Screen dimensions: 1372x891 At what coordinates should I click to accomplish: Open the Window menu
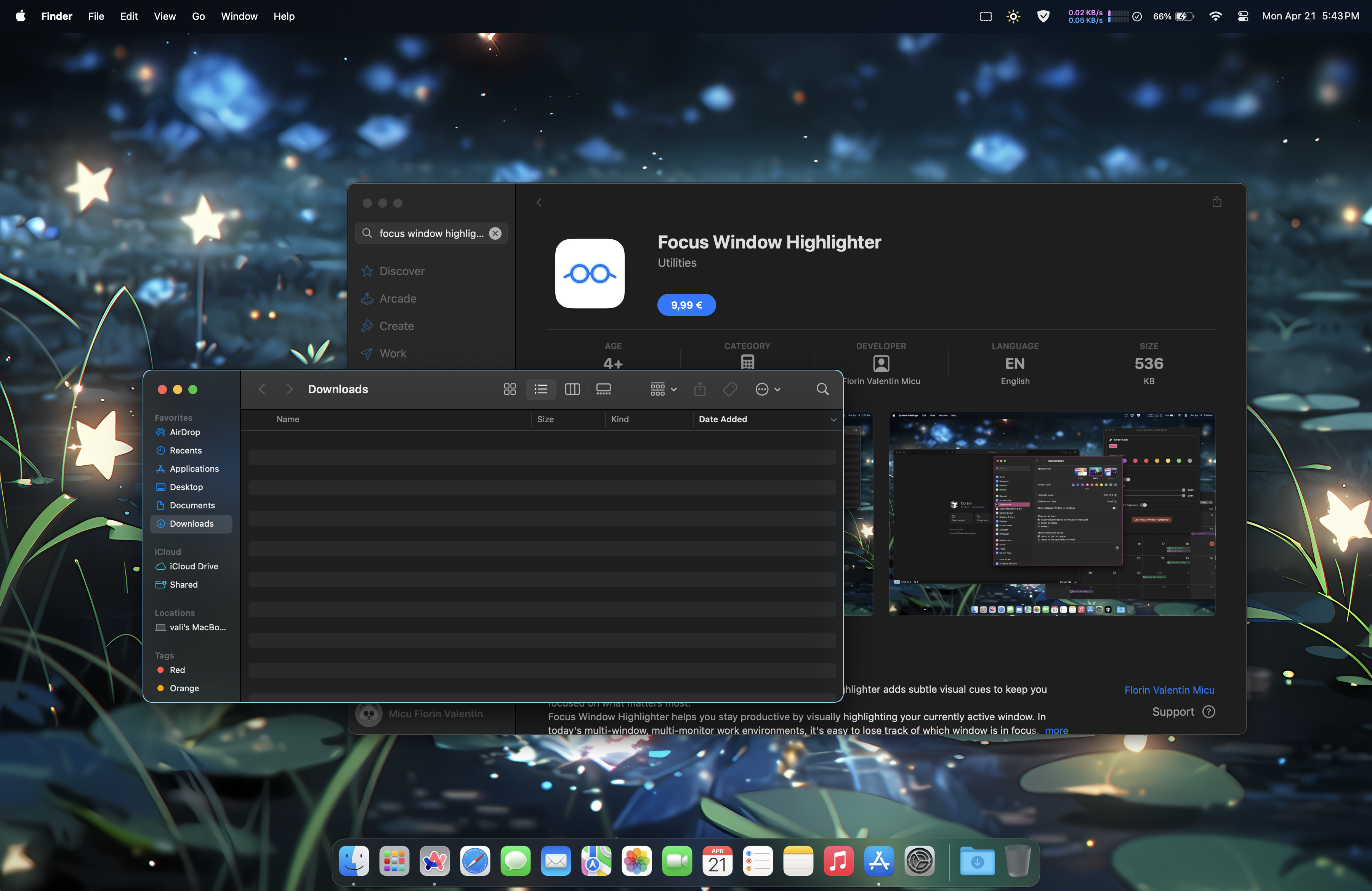point(239,16)
